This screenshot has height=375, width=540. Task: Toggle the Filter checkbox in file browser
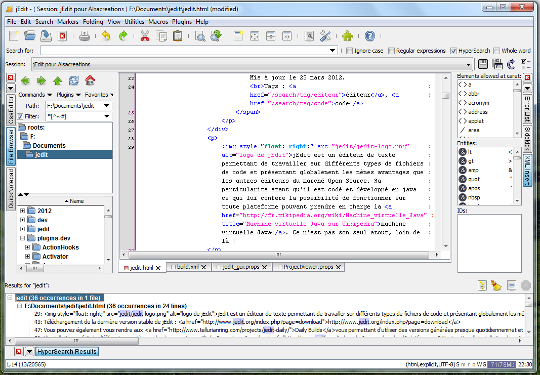[20, 116]
